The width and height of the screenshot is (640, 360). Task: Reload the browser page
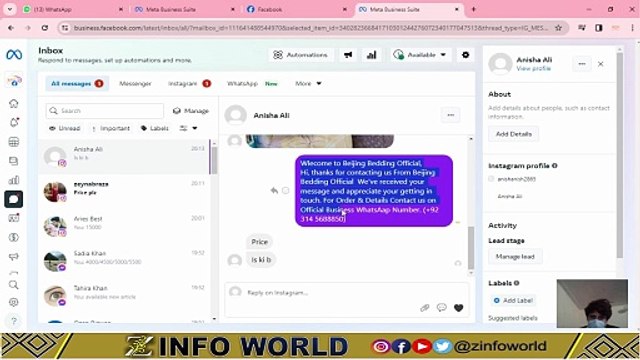pyautogui.click(x=44, y=28)
